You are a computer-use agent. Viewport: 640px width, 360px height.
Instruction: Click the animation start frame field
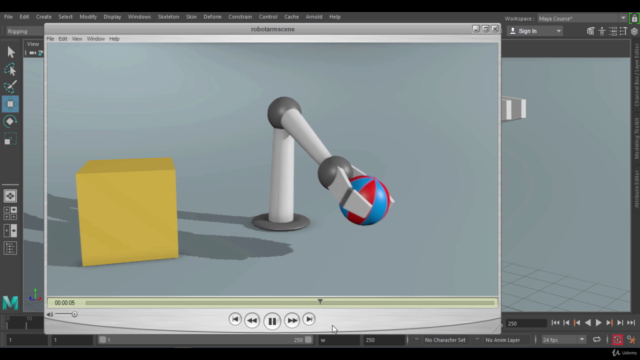tap(27, 340)
